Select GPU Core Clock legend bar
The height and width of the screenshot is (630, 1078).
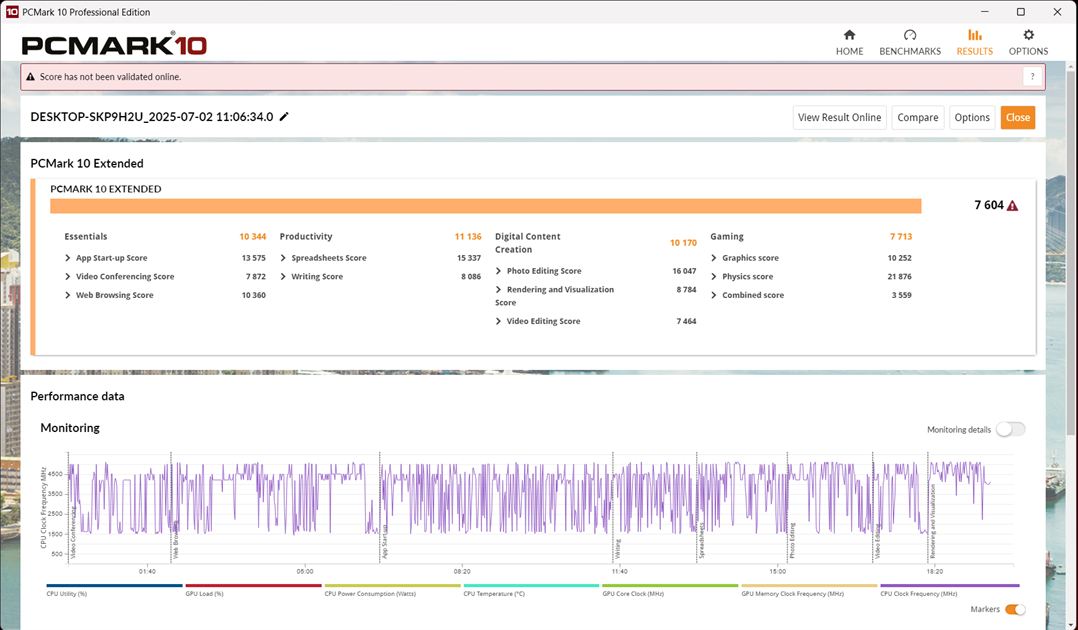(x=670, y=586)
